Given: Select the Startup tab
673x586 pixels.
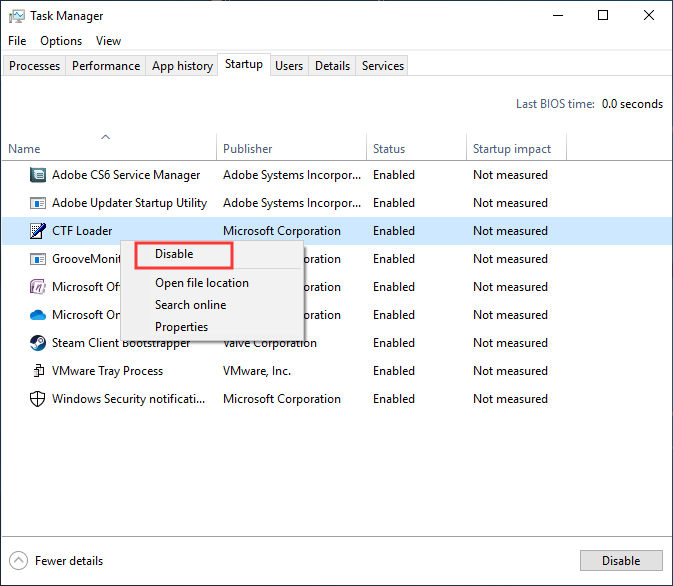Looking at the screenshot, I should pos(244,64).
